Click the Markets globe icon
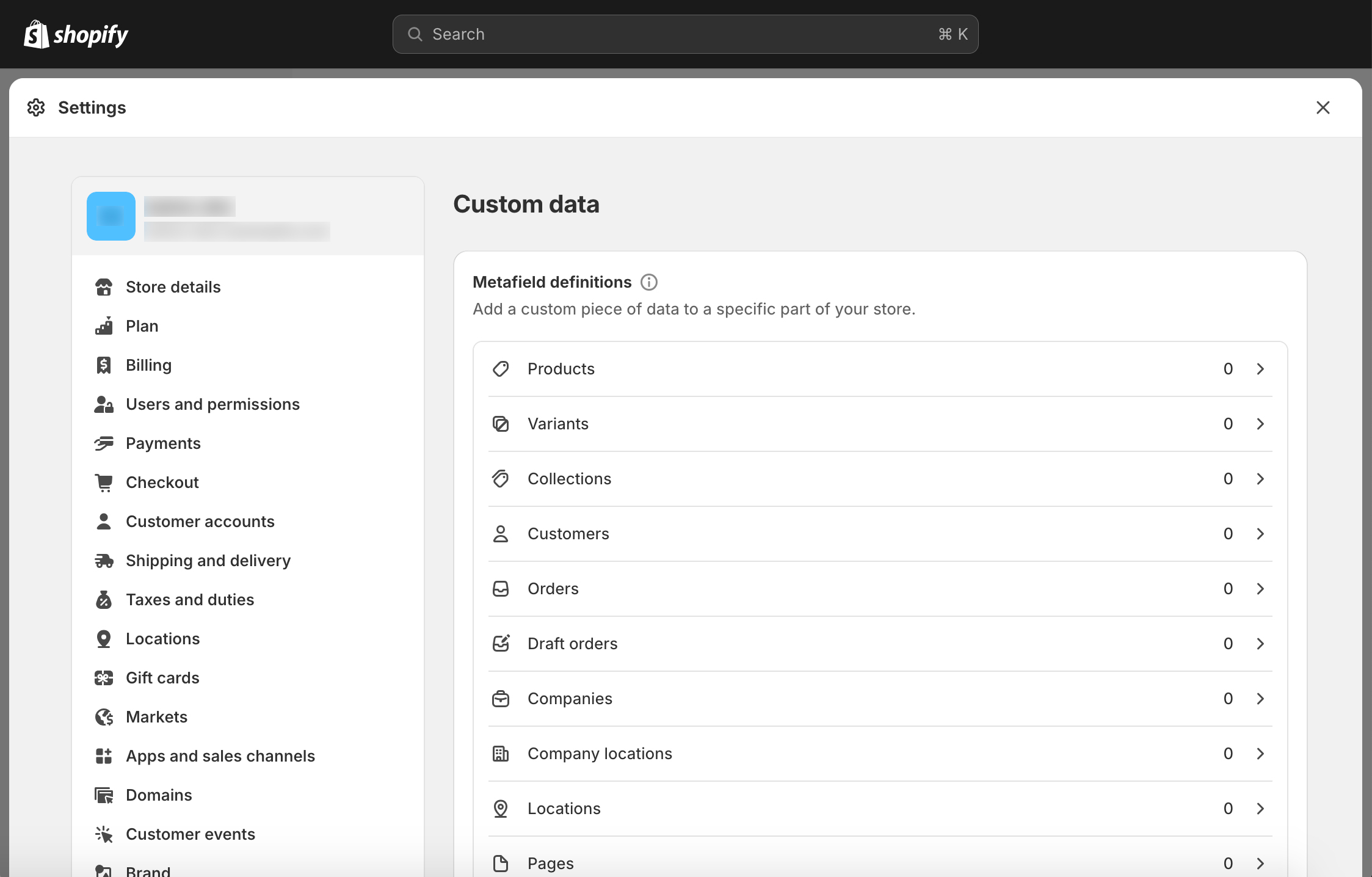 (x=104, y=717)
